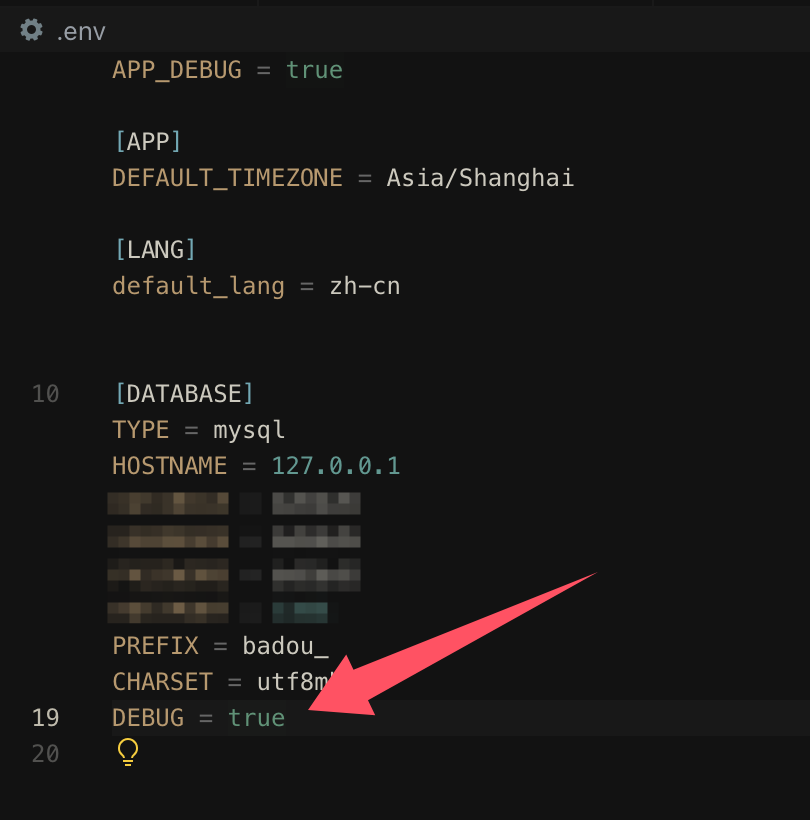Click the badou_ prefix value
This screenshot has width=810, height=820.
[285, 645]
